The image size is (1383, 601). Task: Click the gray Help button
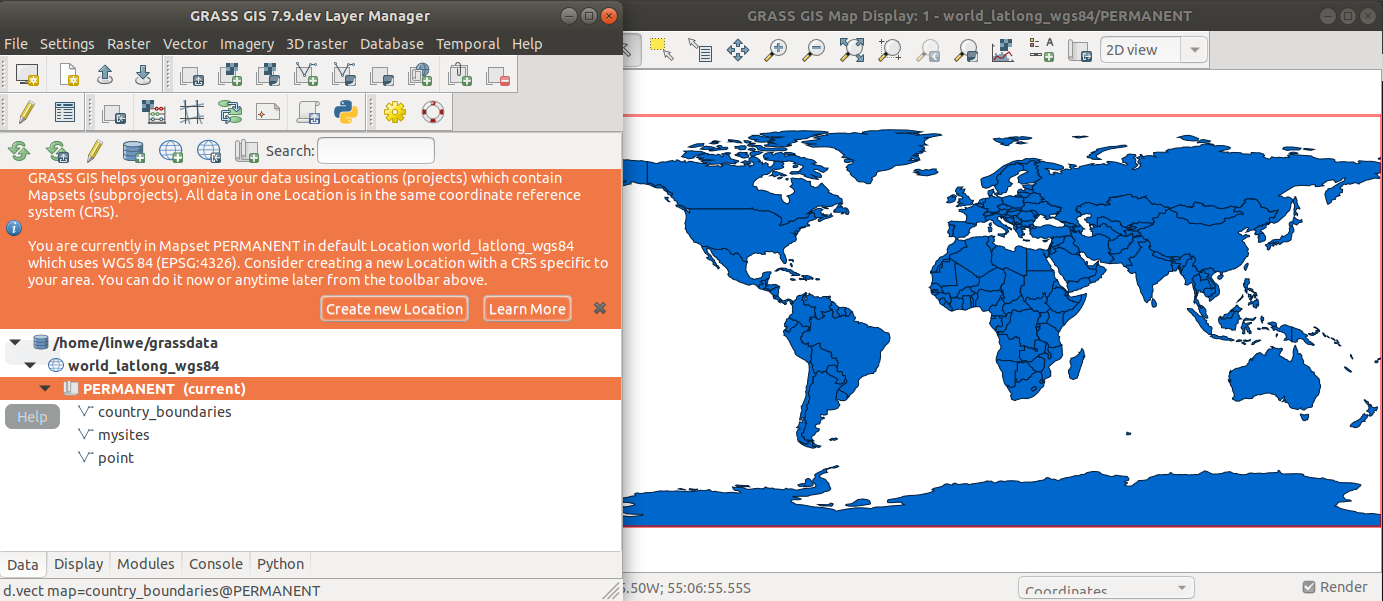pyautogui.click(x=32, y=417)
